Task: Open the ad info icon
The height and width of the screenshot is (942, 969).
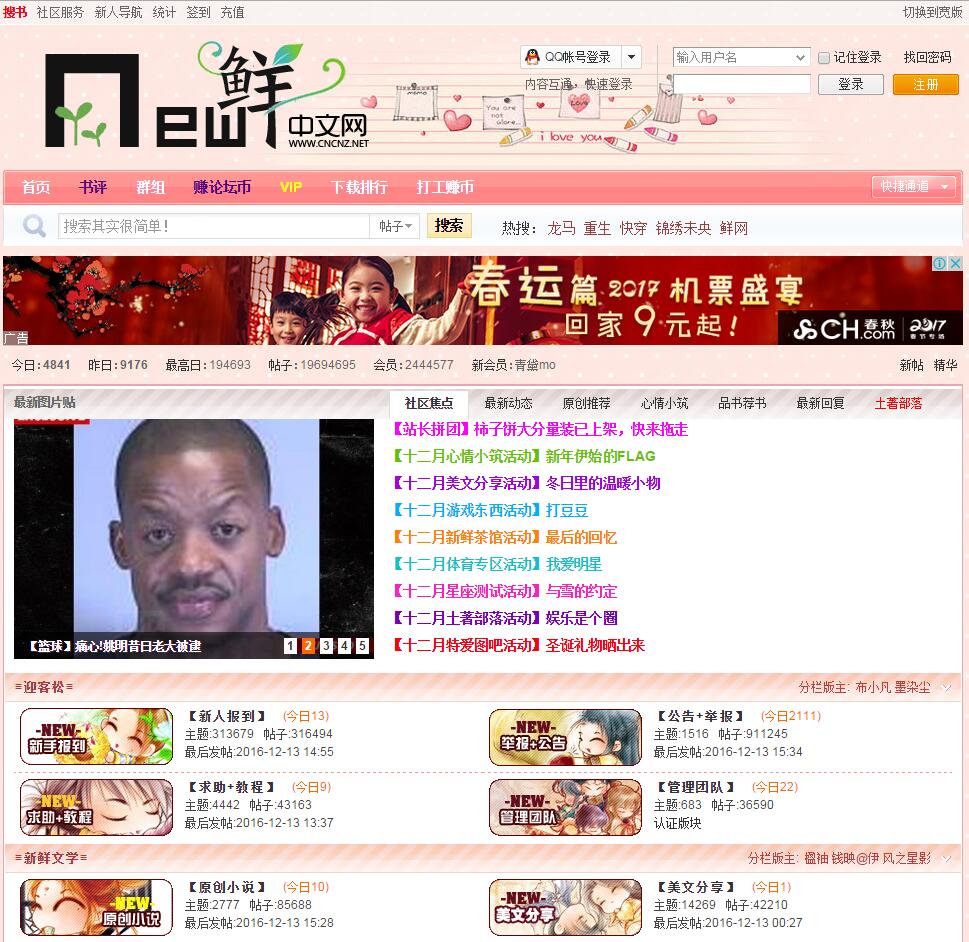Action: coord(940,263)
